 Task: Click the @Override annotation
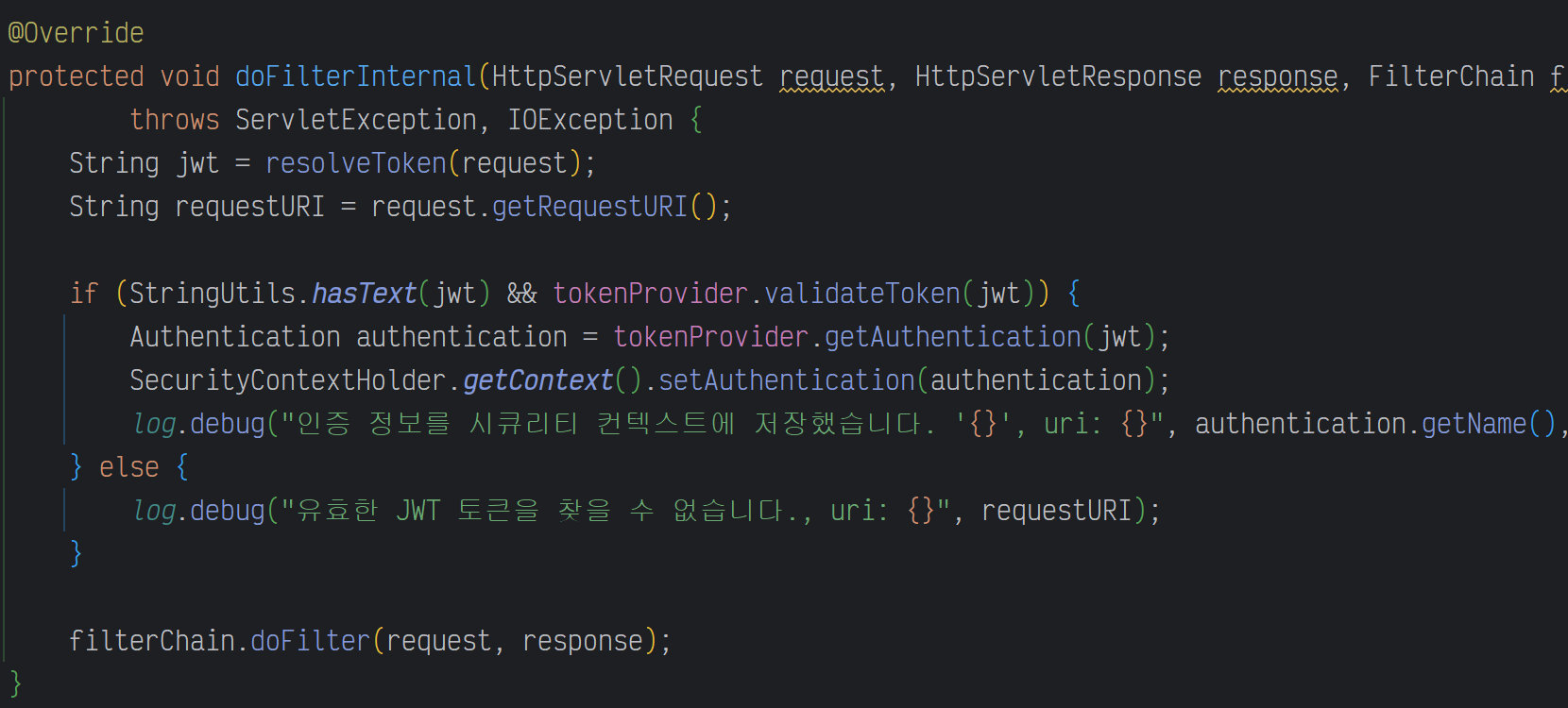[x=76, y=33]
